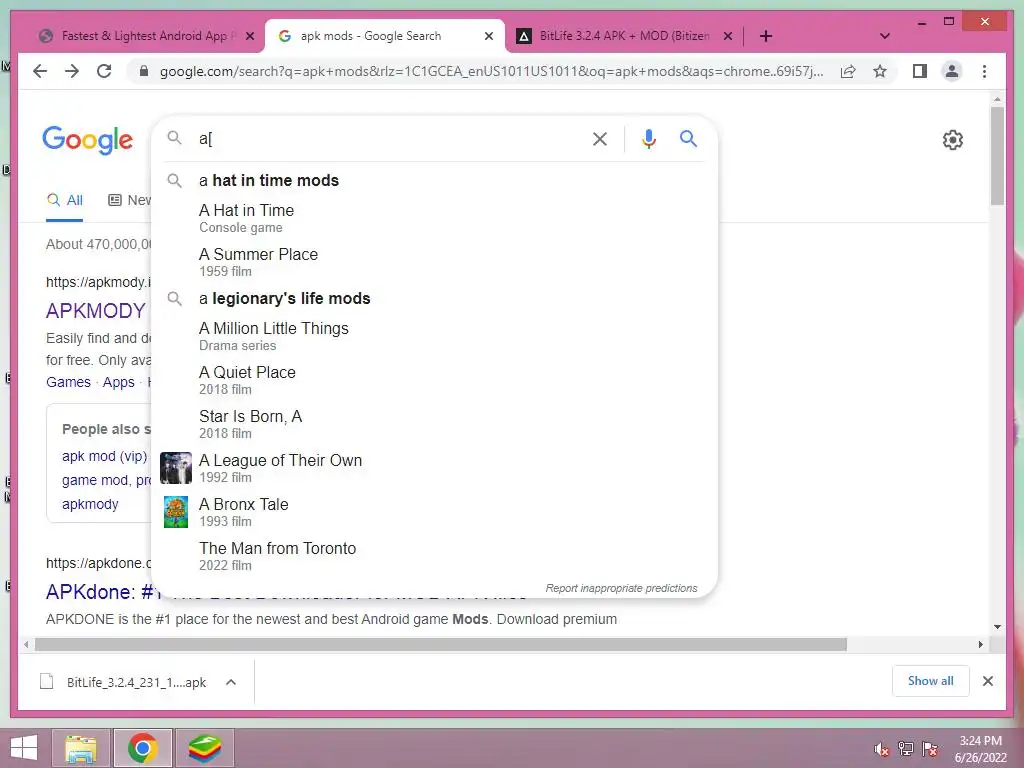Open the APKMODY result title link
This screenshot has width=1024, height=768.
click(95, 311)
